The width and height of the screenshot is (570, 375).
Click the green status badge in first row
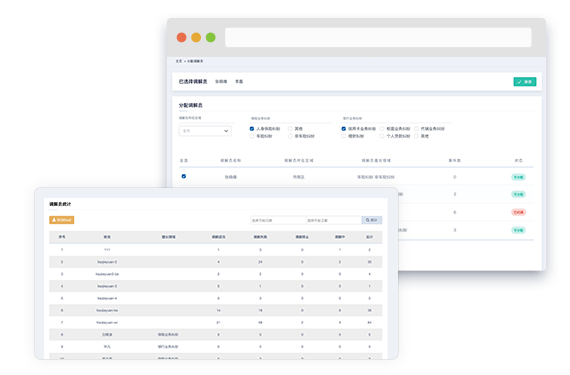pos(518,177)
